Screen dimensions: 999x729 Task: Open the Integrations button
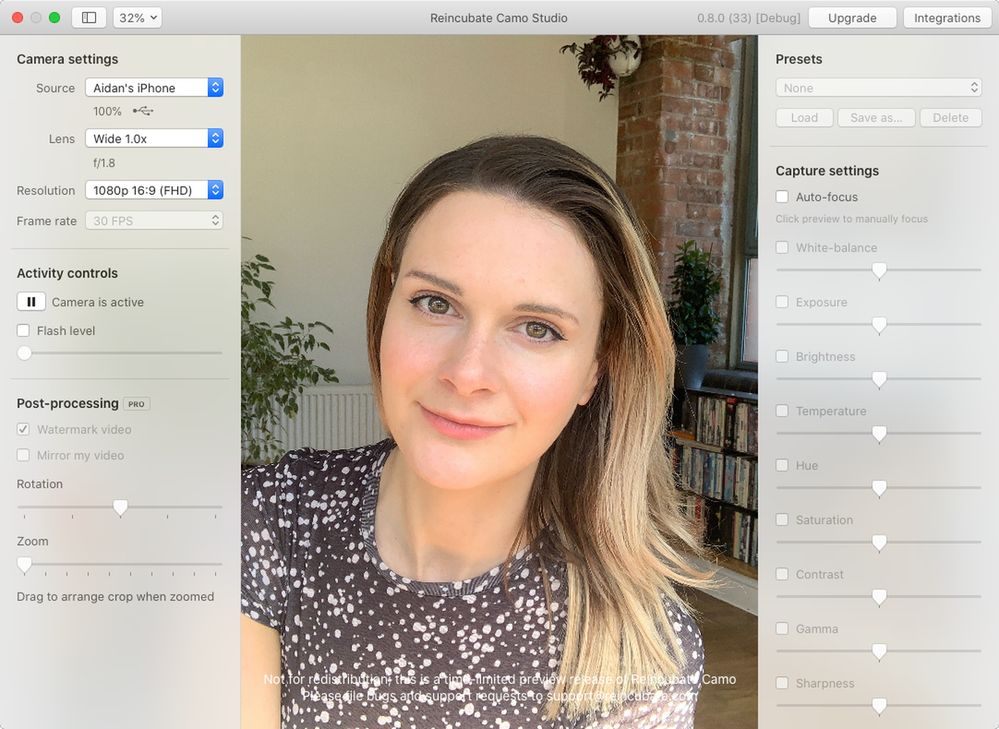(946, 18)
